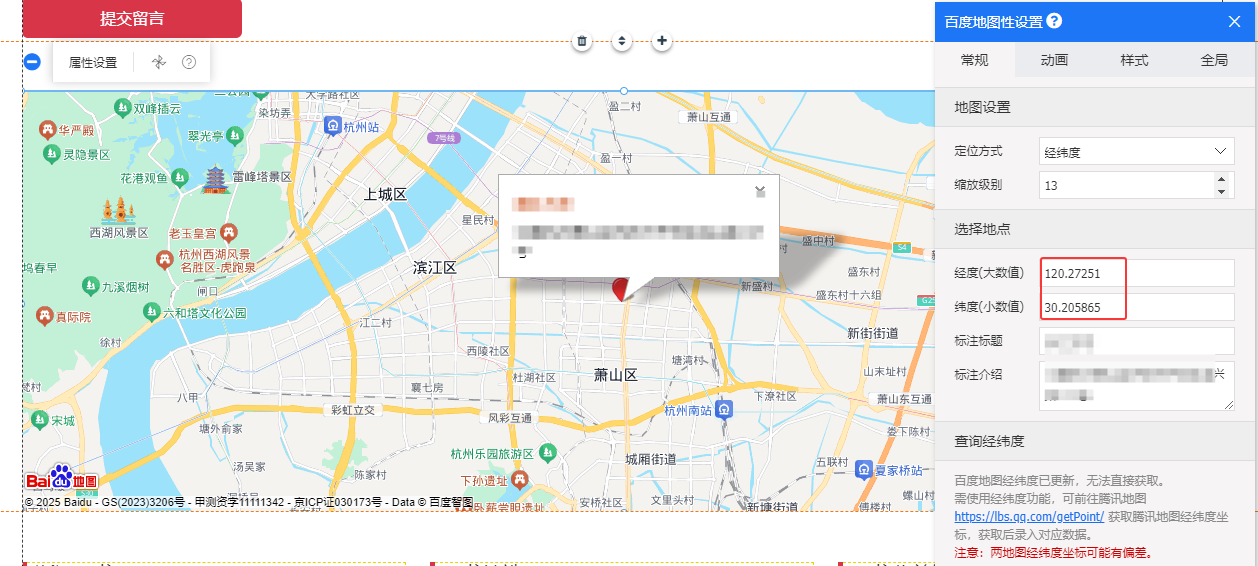
Task: Click the 滨江区 district label on the map
Action: [x=435, y=268]
